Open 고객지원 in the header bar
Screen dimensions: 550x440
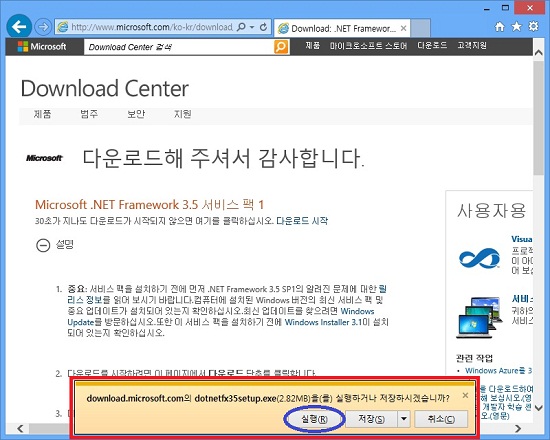[x=472, y=46]
